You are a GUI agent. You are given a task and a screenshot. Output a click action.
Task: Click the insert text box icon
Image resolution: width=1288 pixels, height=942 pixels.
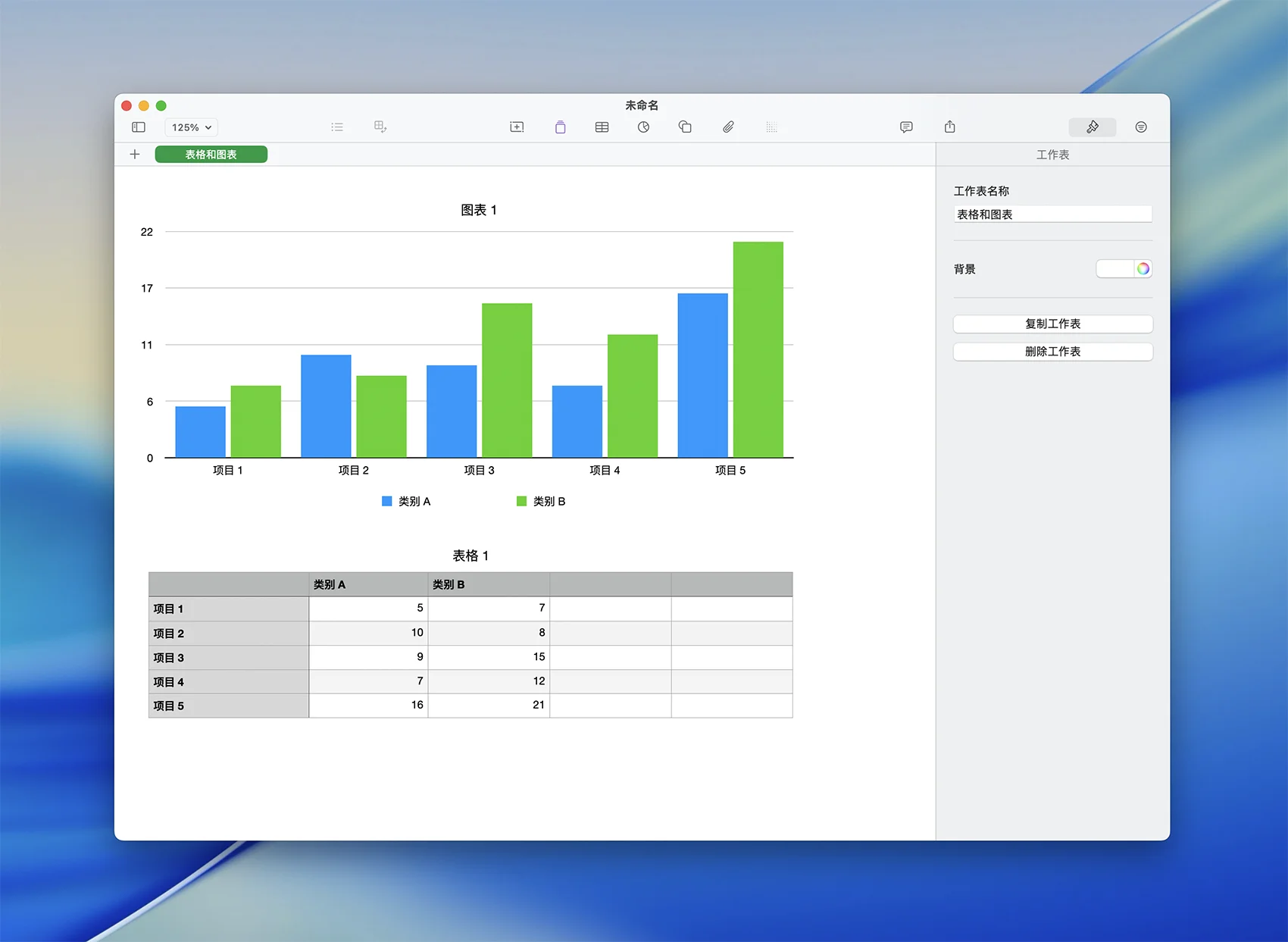[517, 127]
